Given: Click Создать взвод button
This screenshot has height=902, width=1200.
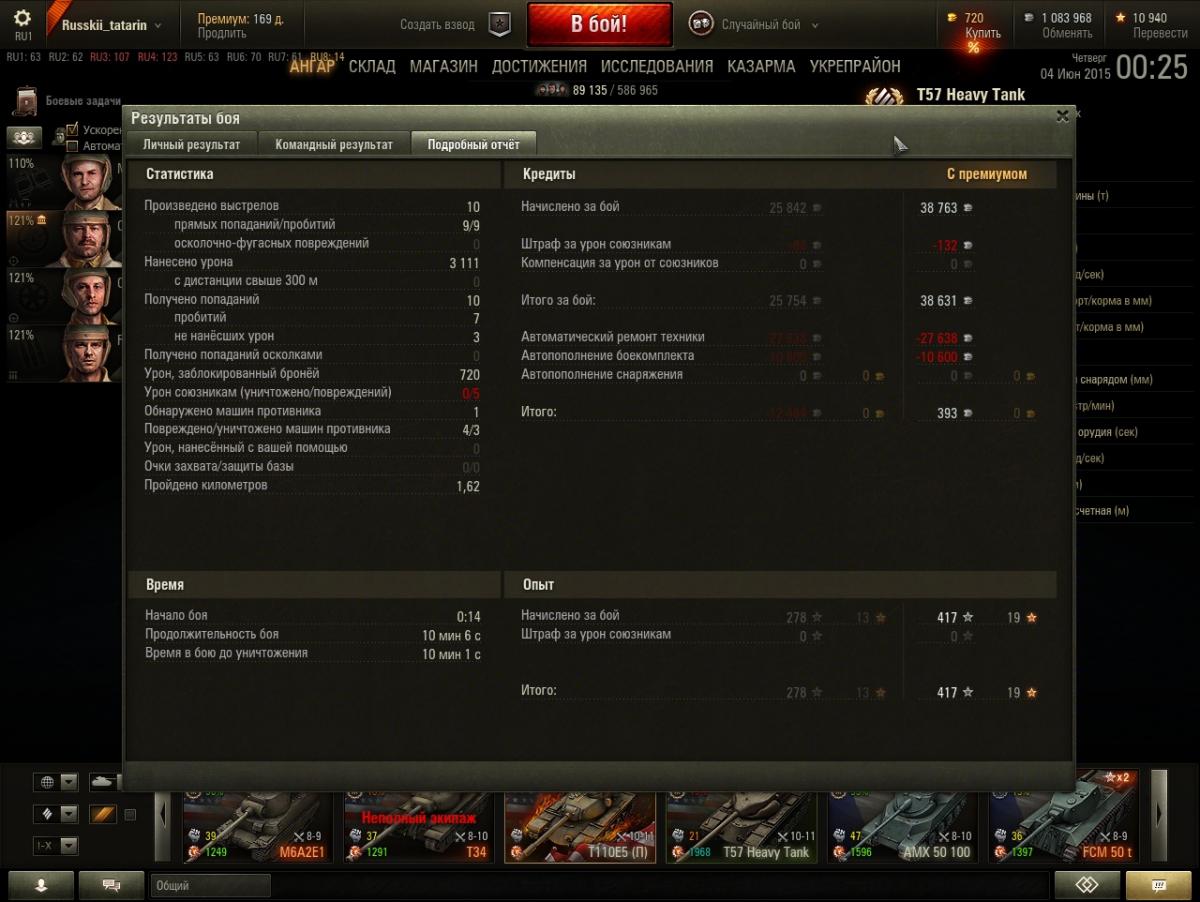Looking at the screenshot, I should 438,25.
